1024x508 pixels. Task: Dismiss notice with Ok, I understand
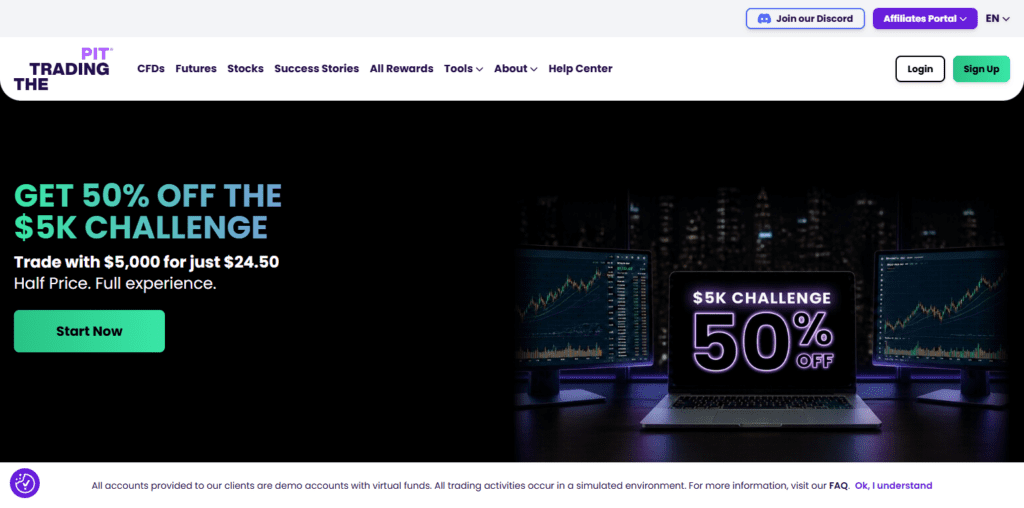tap(893, 486)
